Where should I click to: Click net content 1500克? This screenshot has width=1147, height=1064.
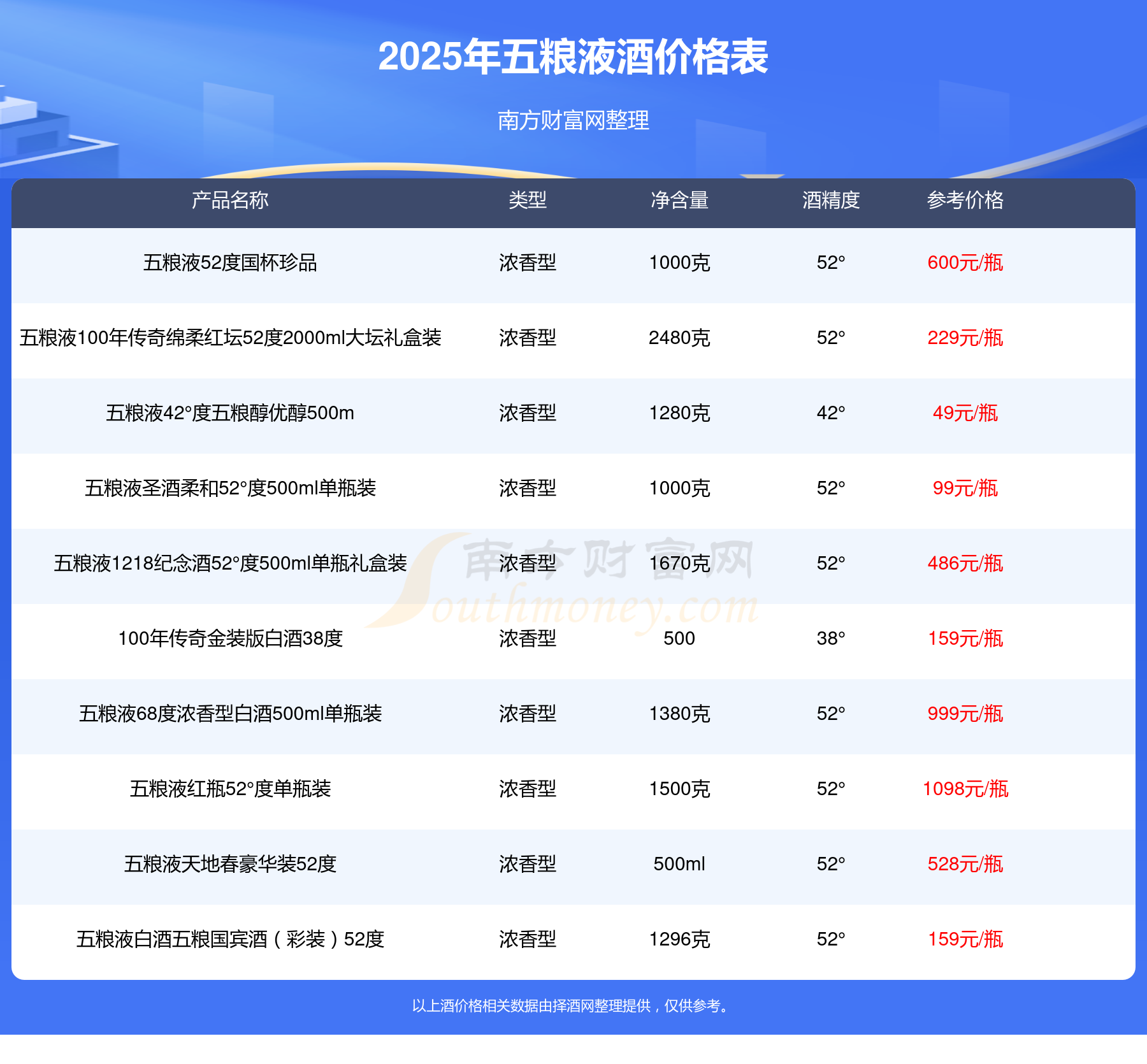[x=679, y=789]
